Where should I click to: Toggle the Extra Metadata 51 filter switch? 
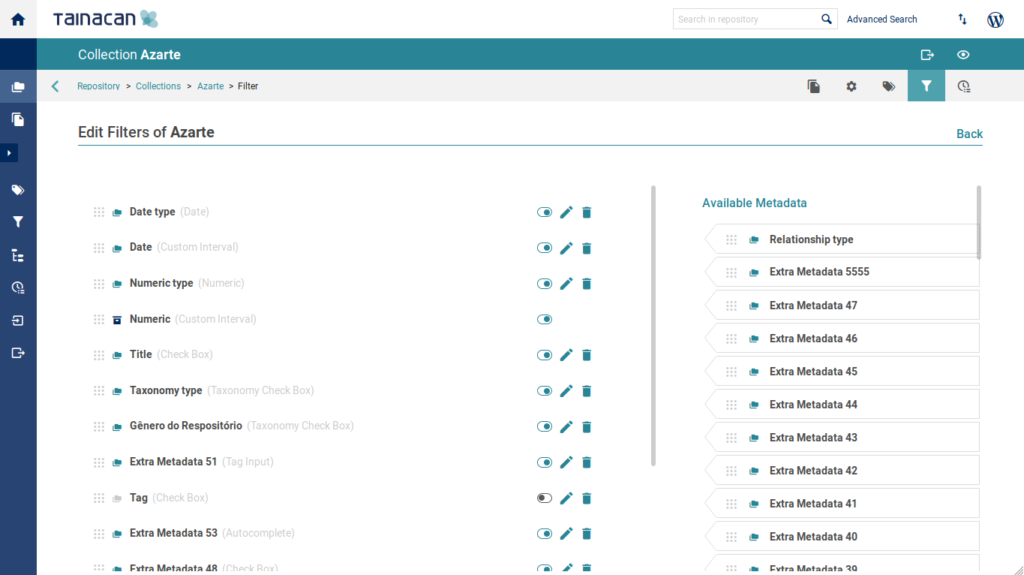coord(544,463)
